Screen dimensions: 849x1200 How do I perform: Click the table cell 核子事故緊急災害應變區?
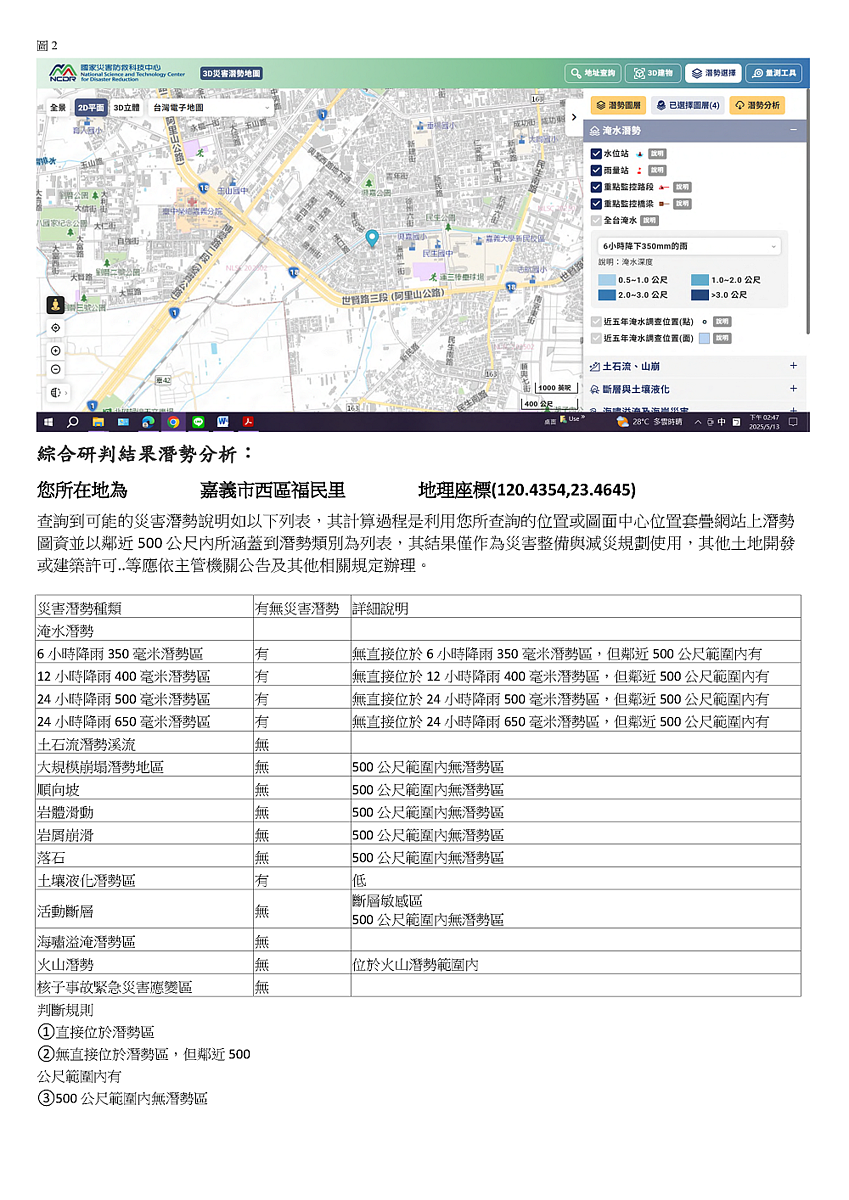point(144,986)
